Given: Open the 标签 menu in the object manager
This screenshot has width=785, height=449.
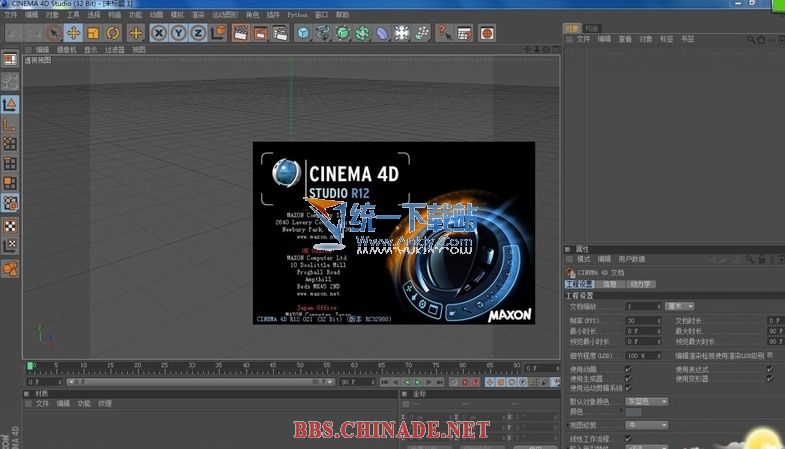Looking at the screenshot, I should (666, 39).
